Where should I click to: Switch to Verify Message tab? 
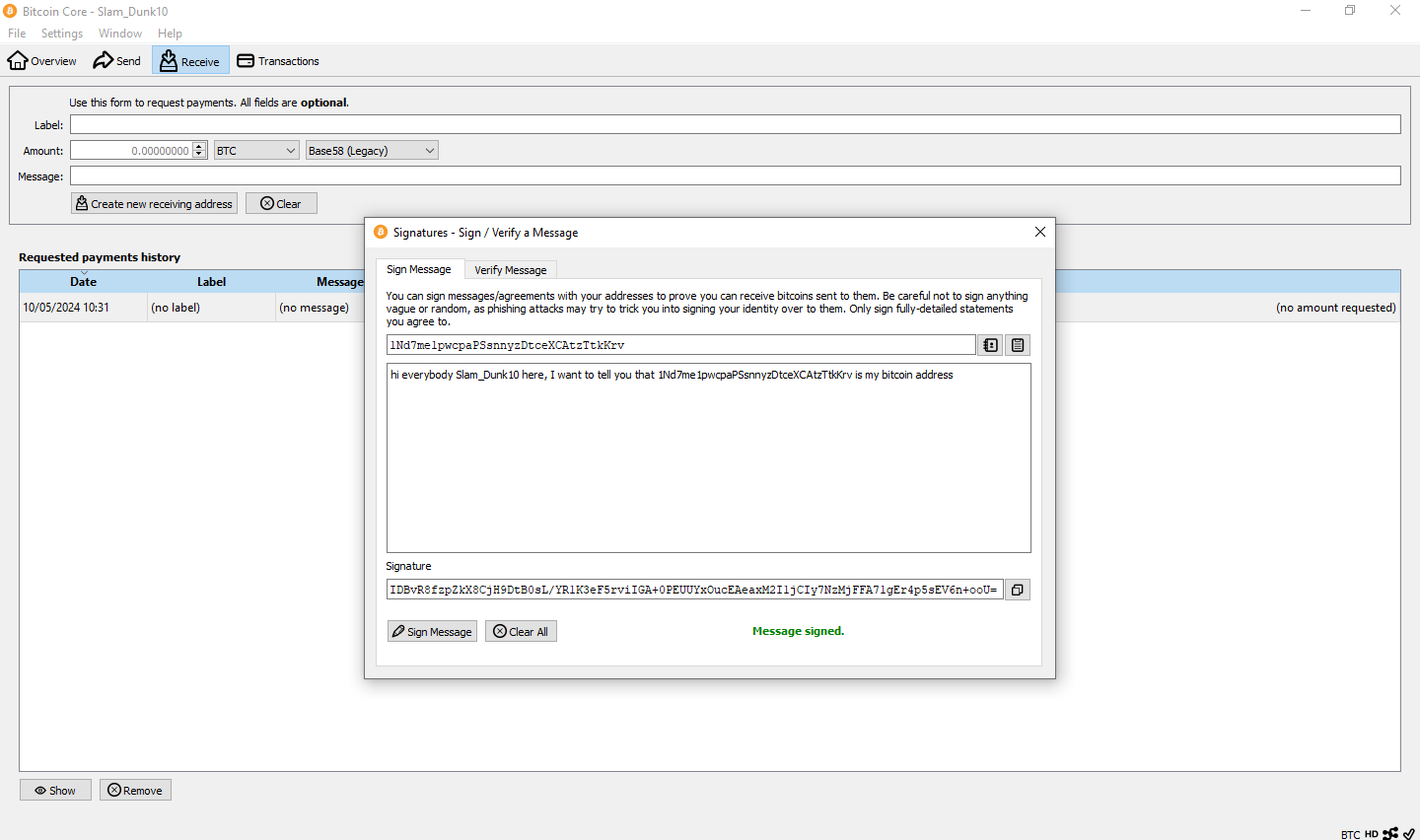tap(511, 270)
